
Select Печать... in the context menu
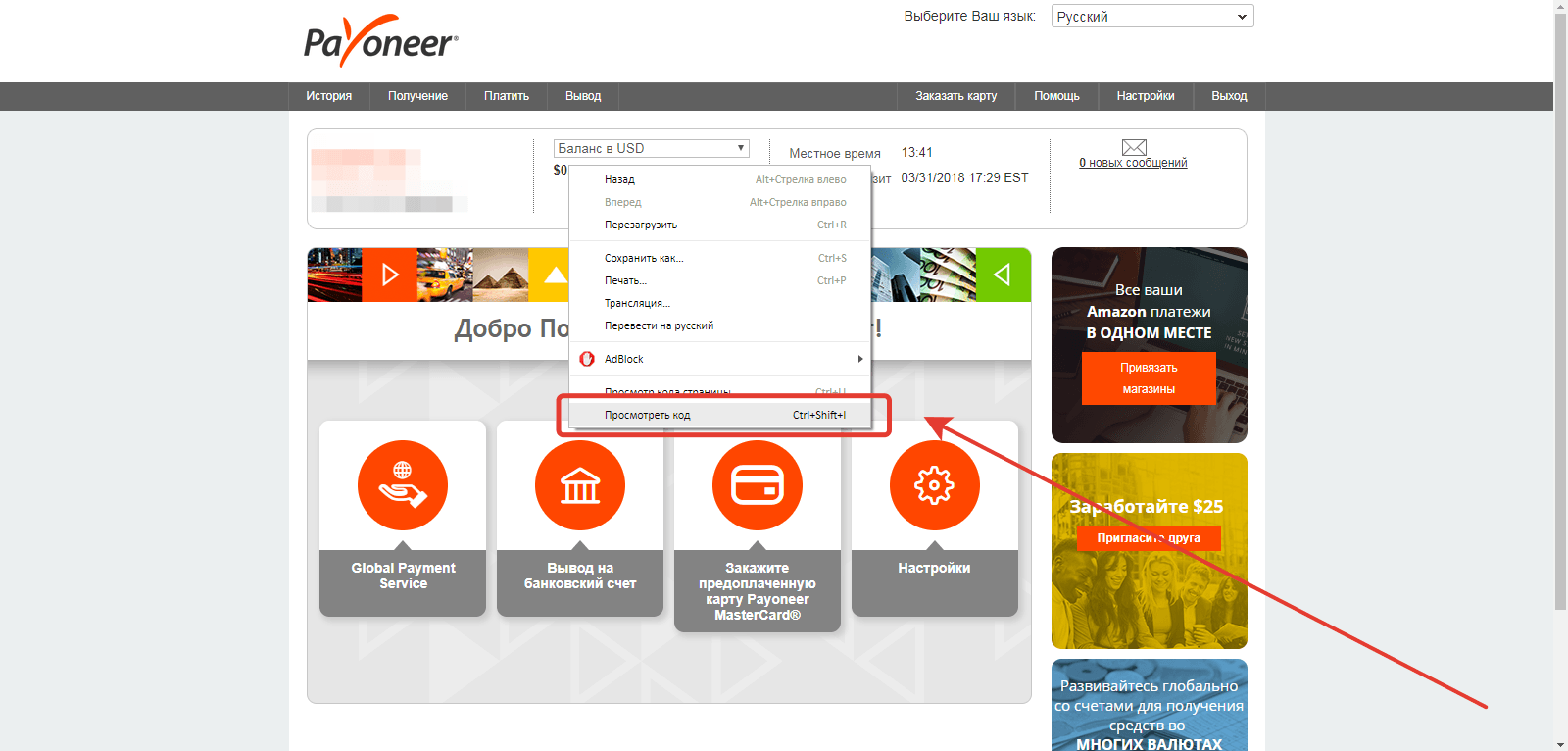720,280
